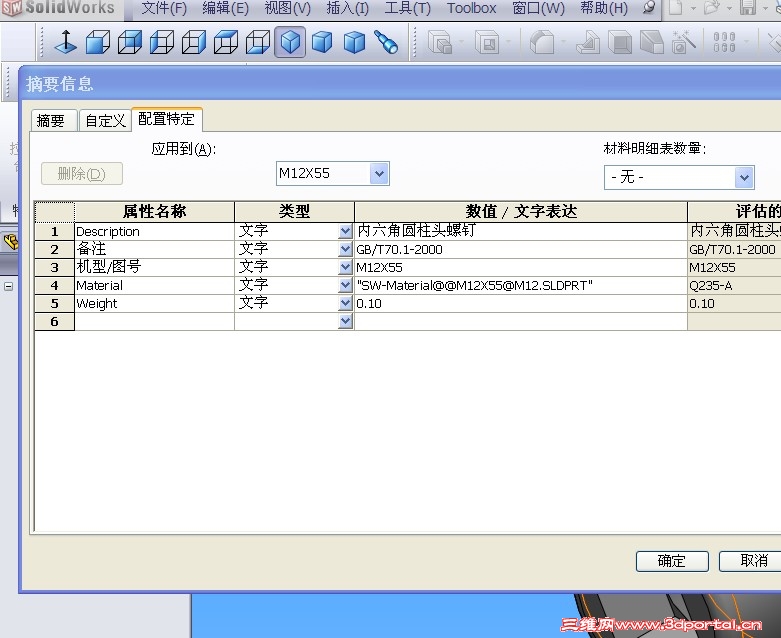Open the type dropdown in empty row 6
Viewport: 781px width, 638px height.
click(x=345, y=321)
